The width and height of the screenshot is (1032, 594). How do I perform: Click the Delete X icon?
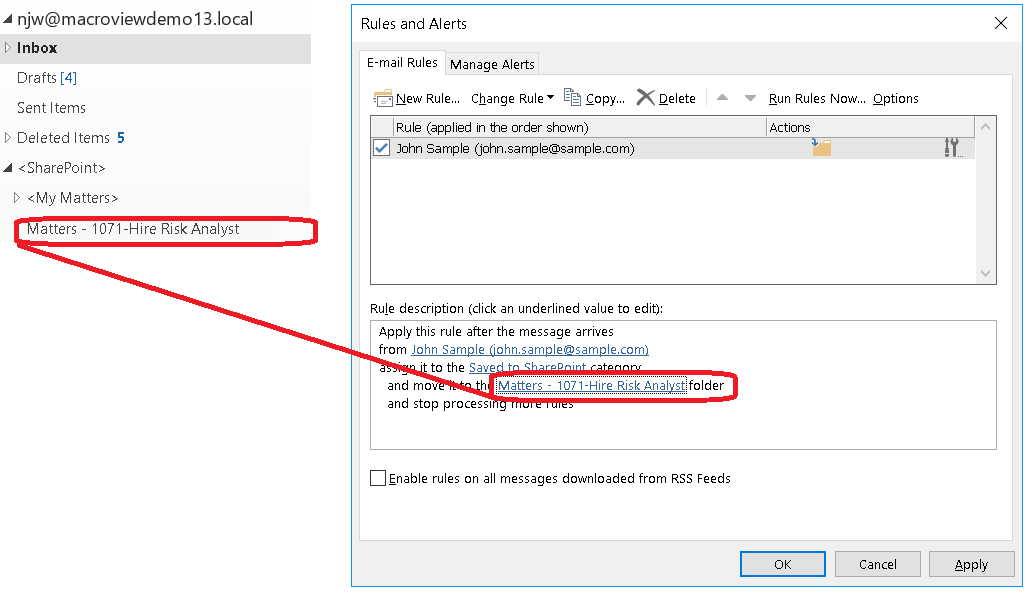646,97
